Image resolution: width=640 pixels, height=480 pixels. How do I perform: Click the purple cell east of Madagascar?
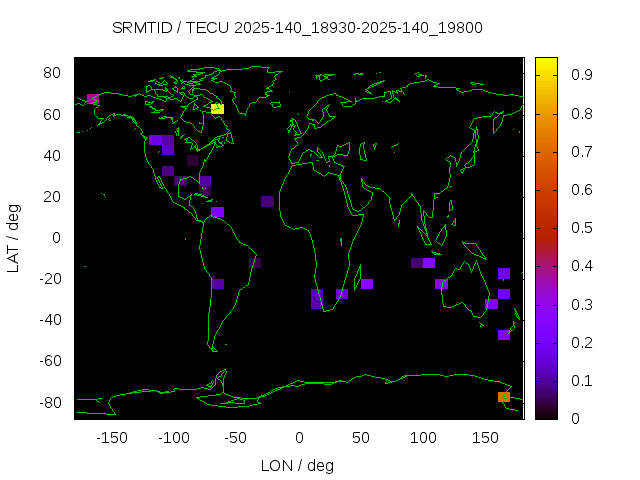click(x=367, y=284)
